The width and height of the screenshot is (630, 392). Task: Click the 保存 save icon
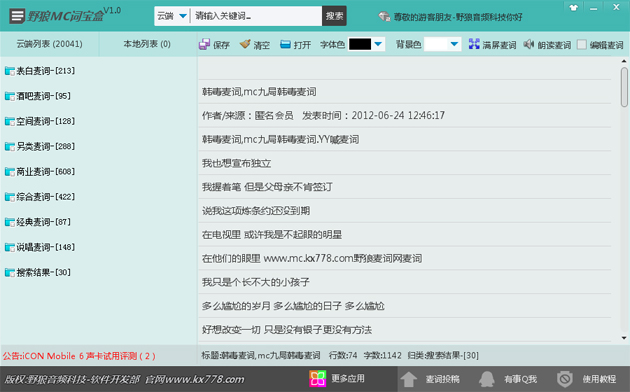(x=204, y=44)
